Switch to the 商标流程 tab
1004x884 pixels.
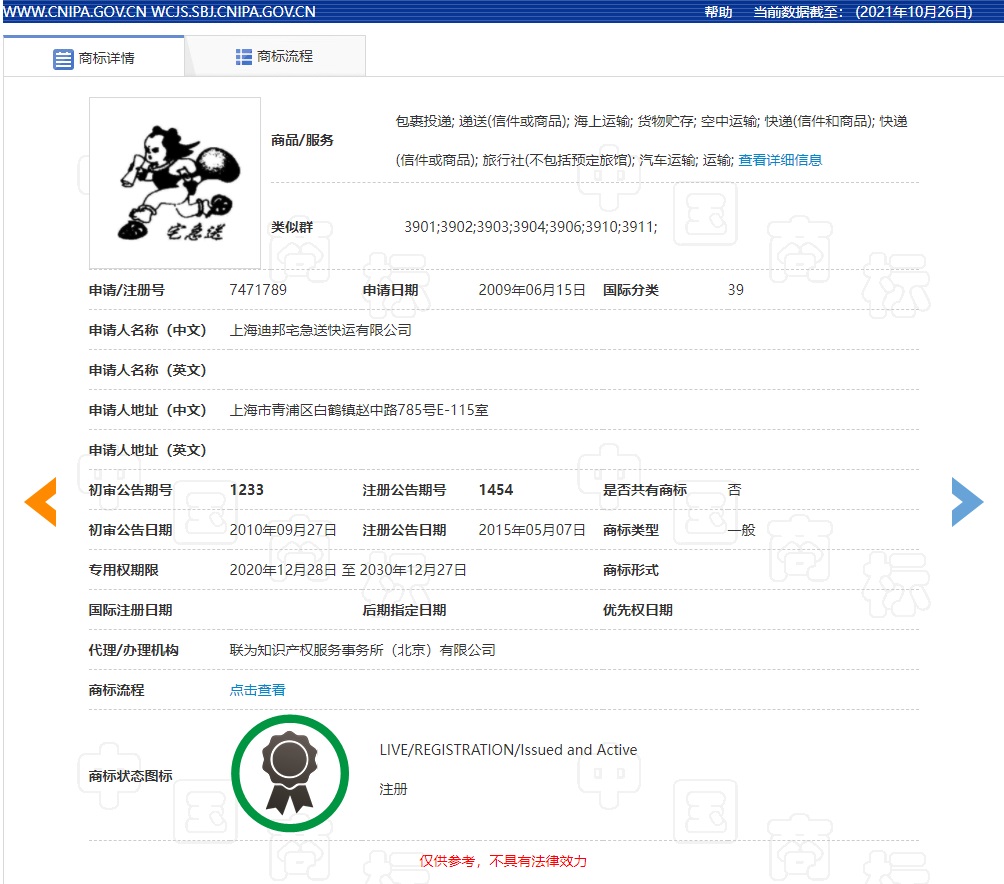[285, 57]
